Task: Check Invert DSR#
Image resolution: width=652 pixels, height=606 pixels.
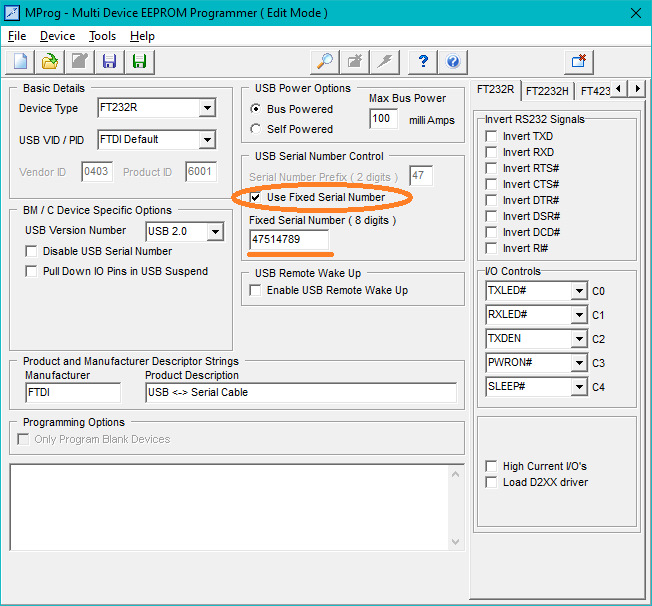Action: click(x=491, y=216)
